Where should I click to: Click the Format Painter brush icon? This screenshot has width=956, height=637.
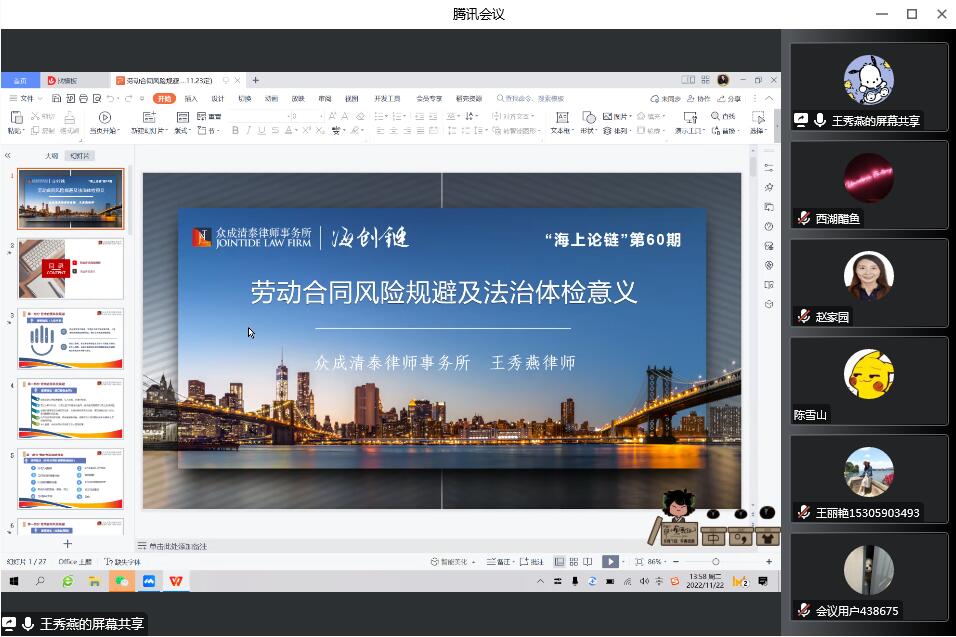coord(70,118)
